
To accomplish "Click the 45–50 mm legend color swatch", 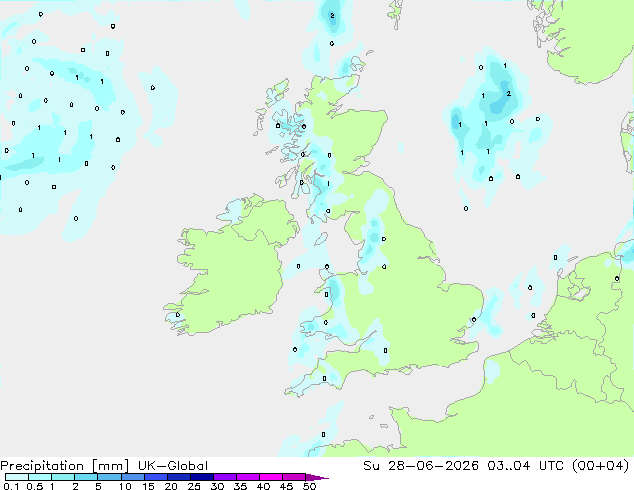I will point(294,477).
